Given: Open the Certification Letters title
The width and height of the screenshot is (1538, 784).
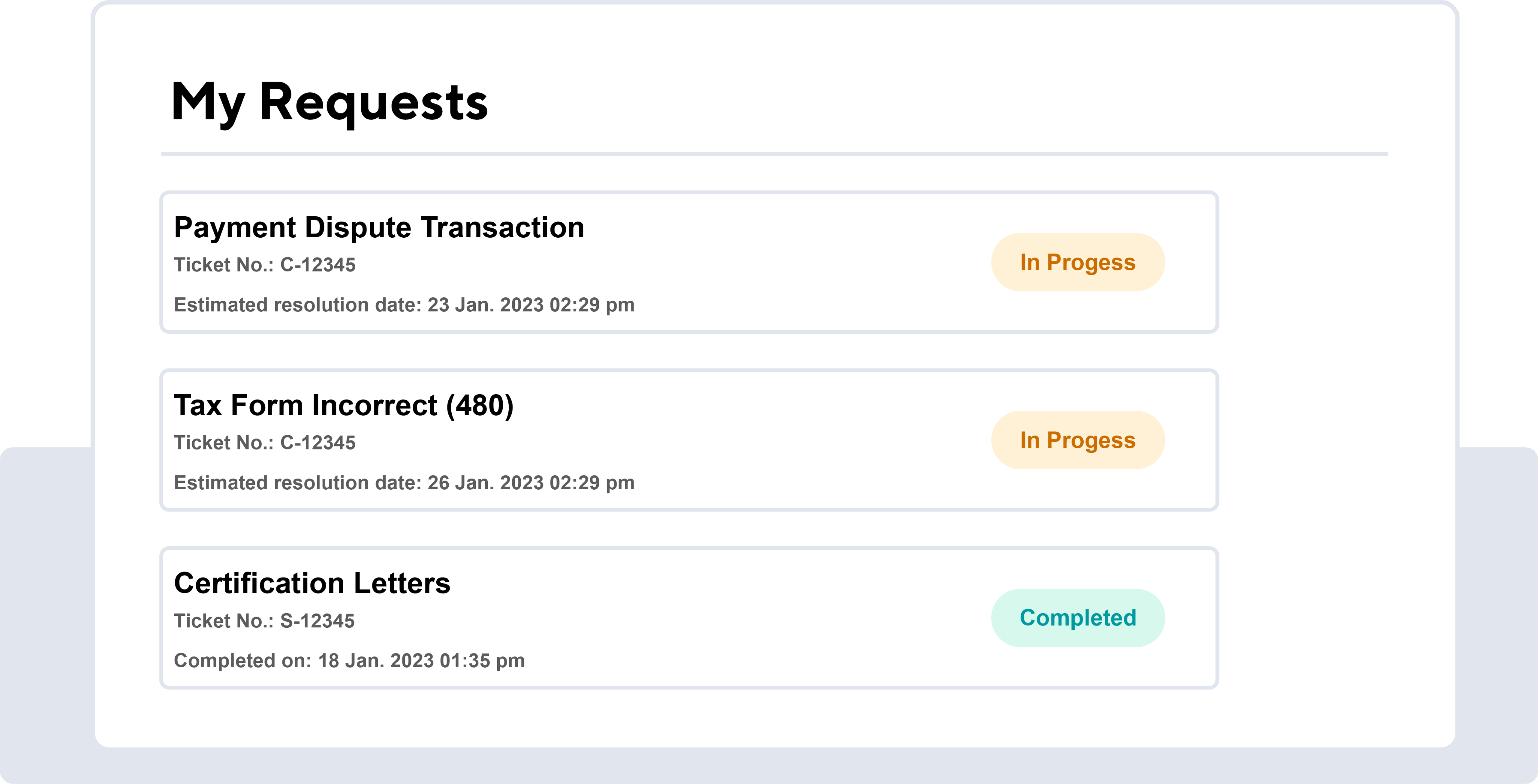Looking at the screenshot, I should tap(312, 583).
